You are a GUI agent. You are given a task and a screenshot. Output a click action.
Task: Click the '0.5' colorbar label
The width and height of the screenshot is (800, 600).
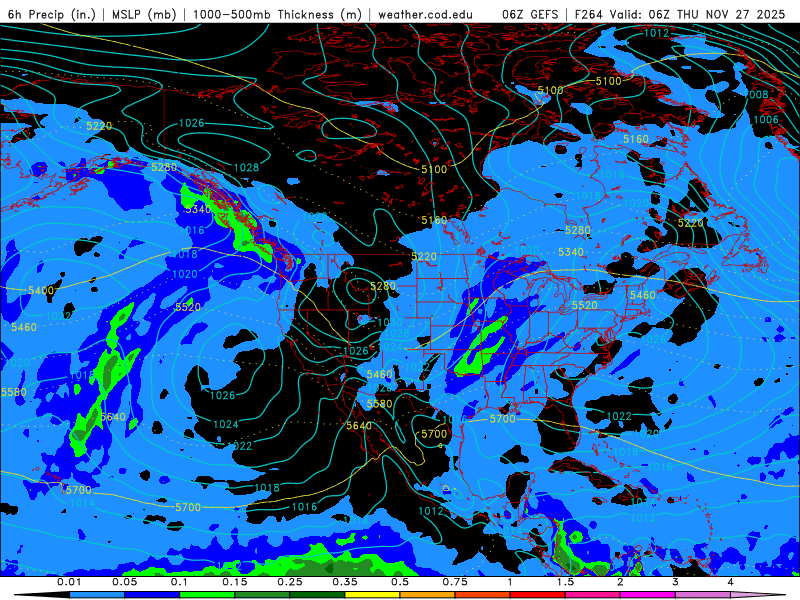(x=400, y=582)
